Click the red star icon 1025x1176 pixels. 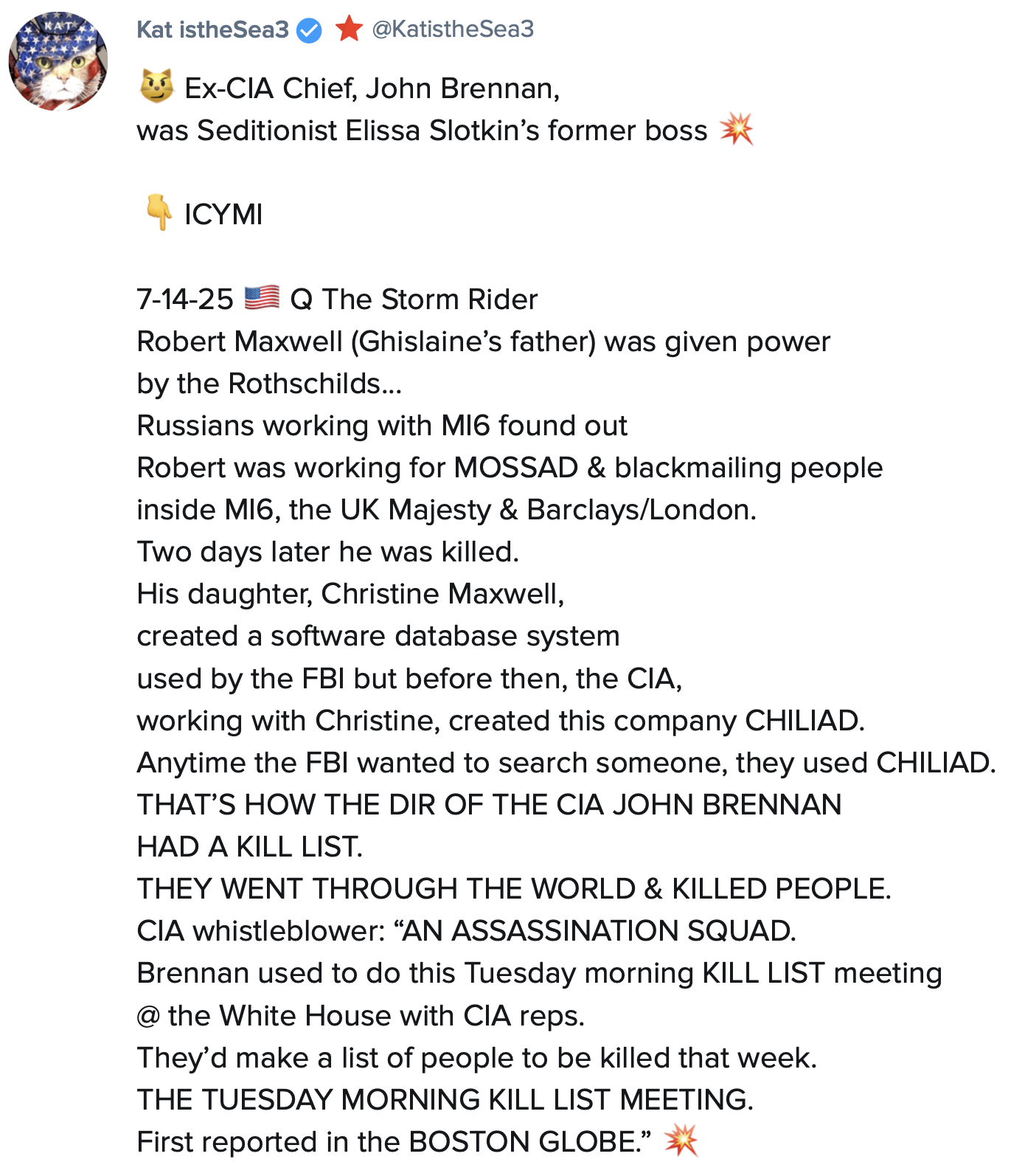[x=349, y=29]
